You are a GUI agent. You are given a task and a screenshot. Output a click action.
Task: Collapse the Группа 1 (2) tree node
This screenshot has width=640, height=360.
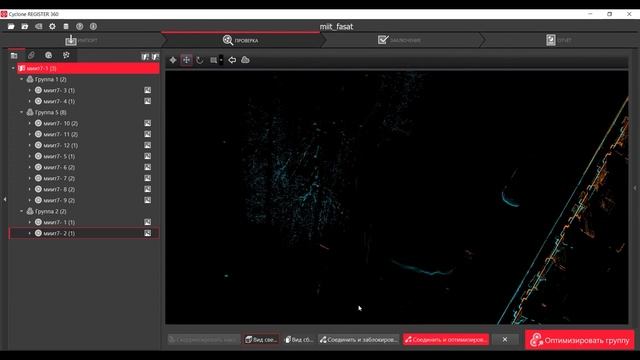pos(22,79)
